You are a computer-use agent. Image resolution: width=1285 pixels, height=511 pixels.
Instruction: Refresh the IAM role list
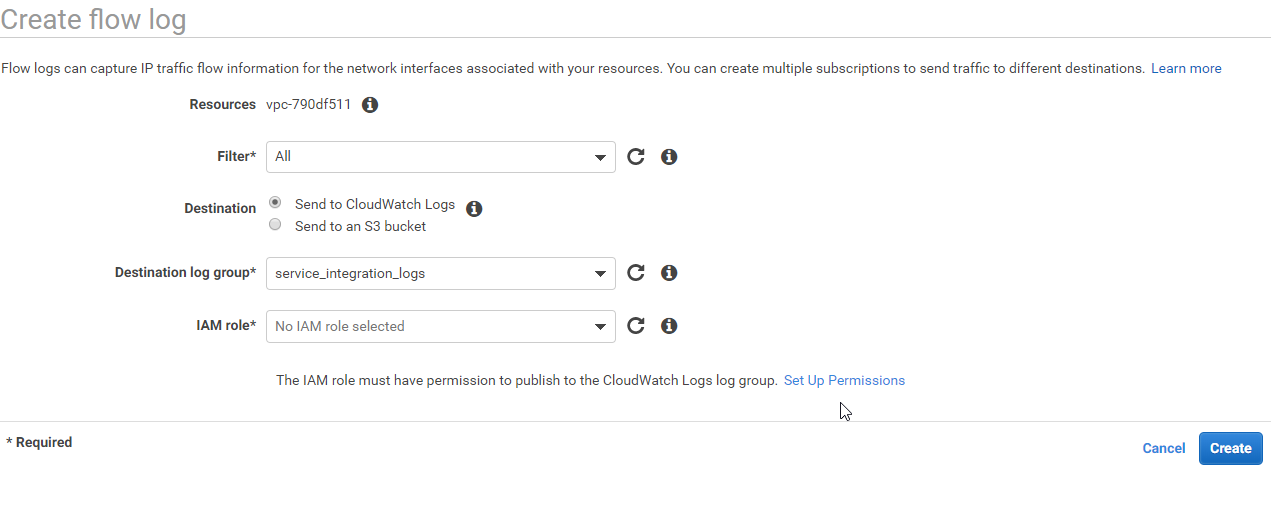(635, 326)
